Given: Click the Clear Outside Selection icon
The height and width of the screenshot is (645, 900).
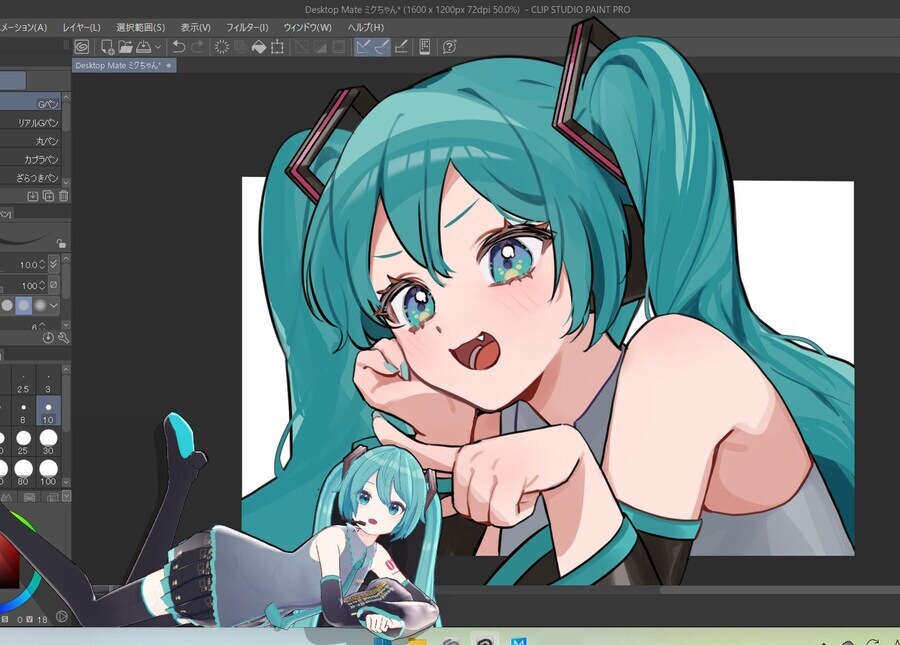Looking at the screenshot, I should click(x=240, y=46).
